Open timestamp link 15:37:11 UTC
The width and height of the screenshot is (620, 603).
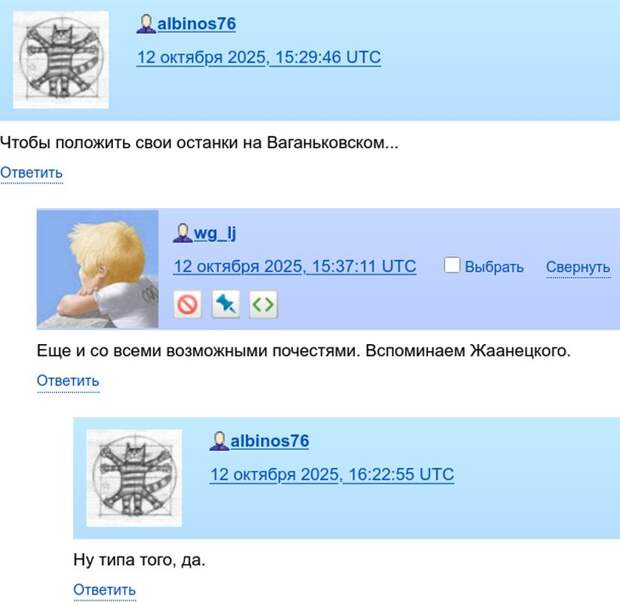click(295, 266)
